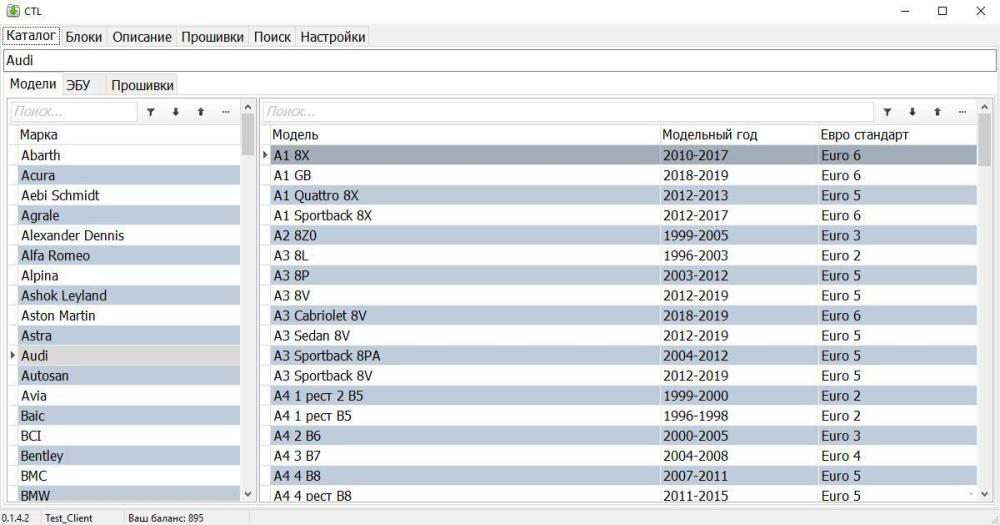Select the ЭБУ sub-tab
The width and height of the screenshot is (1000, 525).
click(x=78, y=85)
